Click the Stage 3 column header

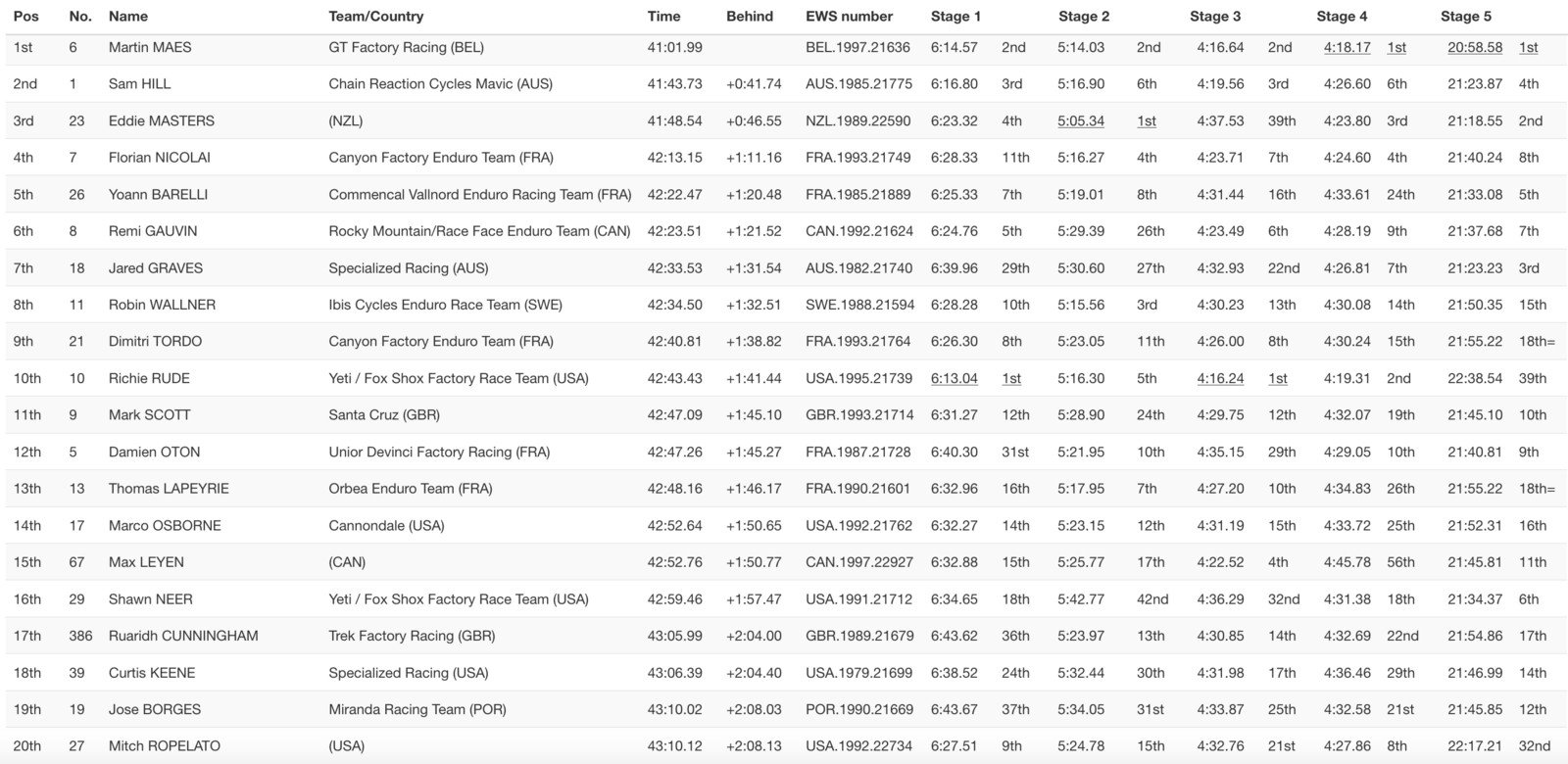pos(1215,16)
